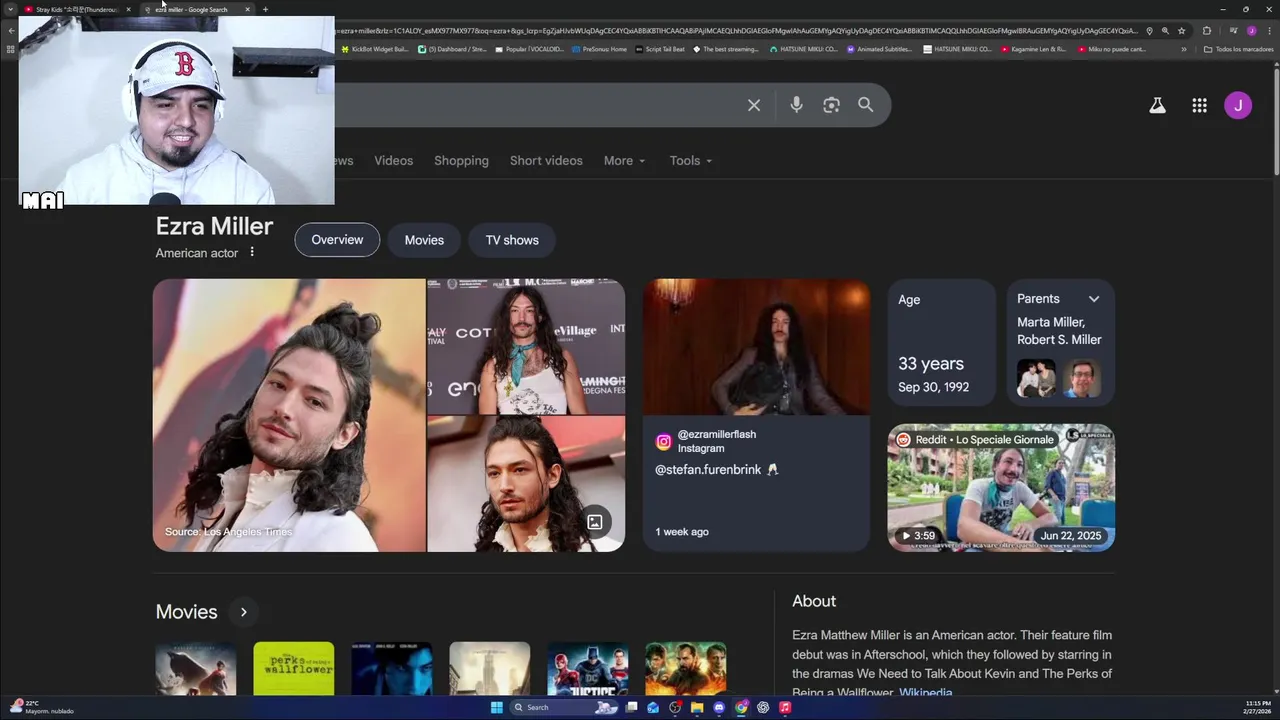Open Search Labs flask icon
Image resolution: width=1280 pixels, height=720 pixels.
1157,105
